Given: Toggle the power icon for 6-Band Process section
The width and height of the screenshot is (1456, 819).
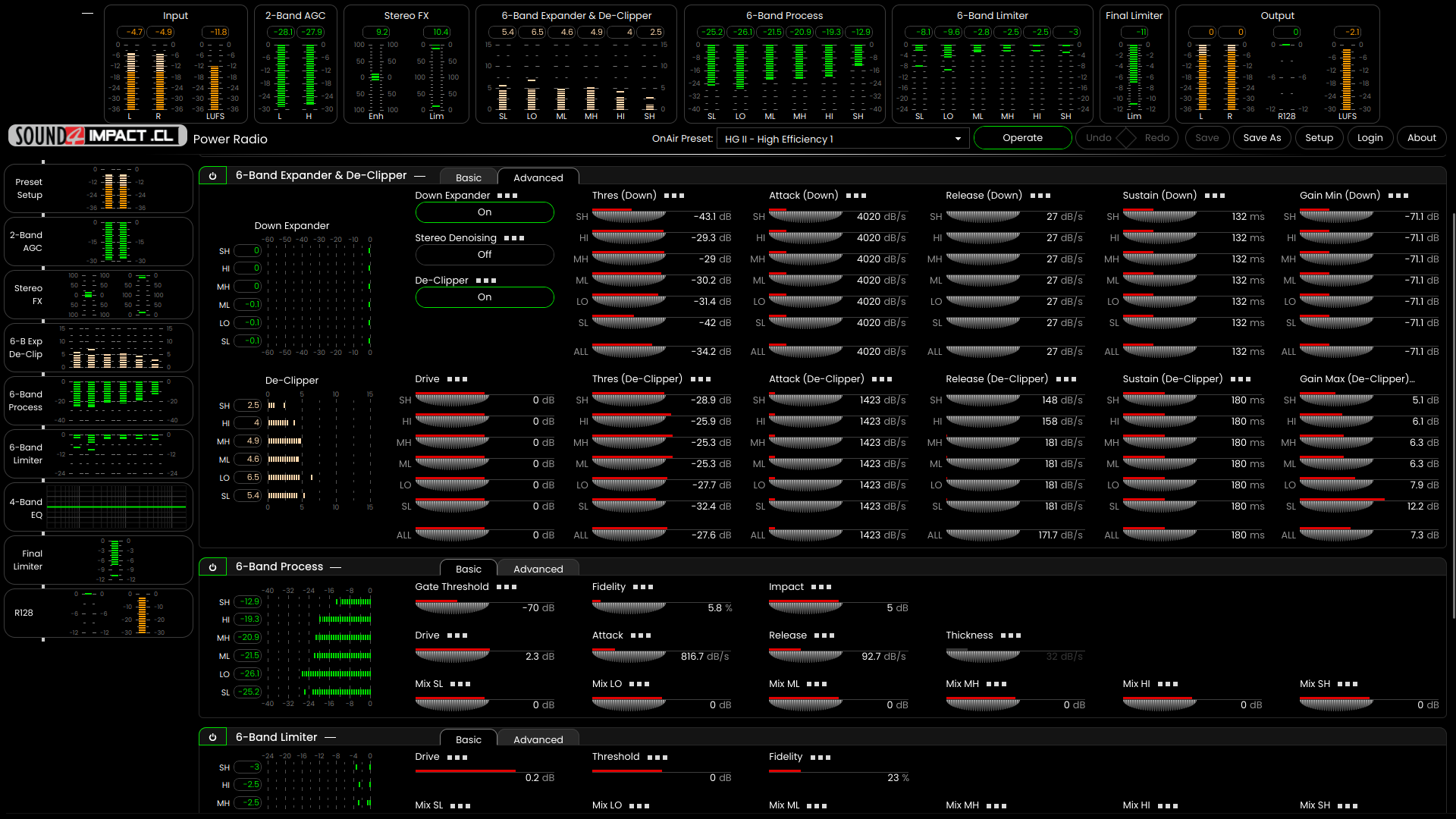Looking at the screenshot, I should 213,566.
